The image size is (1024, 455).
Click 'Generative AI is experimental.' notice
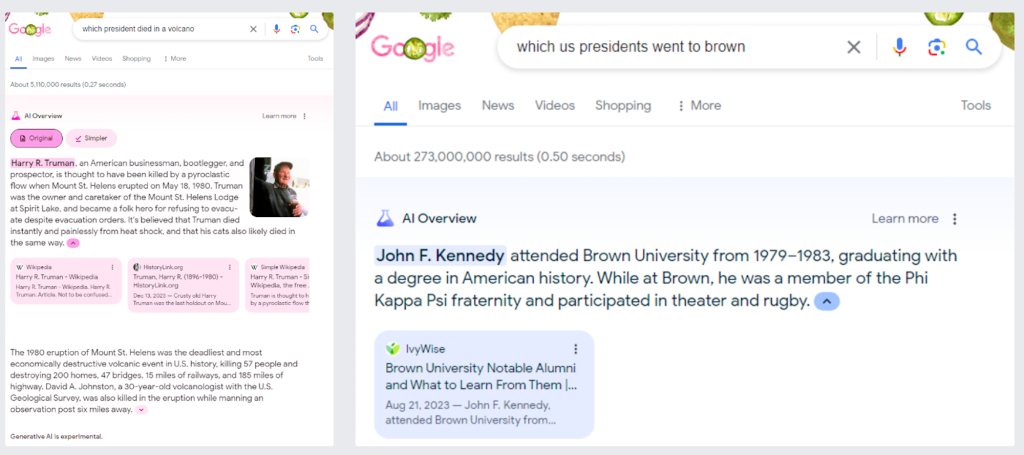click(56, 436)
